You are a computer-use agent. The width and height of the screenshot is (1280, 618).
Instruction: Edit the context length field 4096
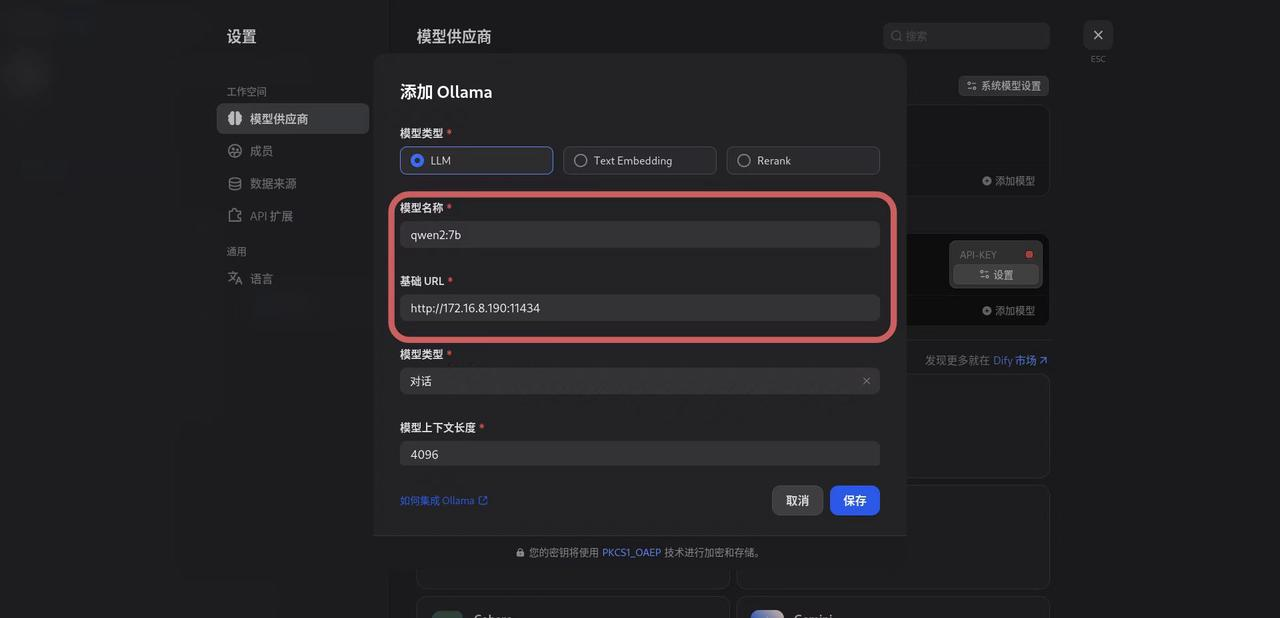point(640,454)
